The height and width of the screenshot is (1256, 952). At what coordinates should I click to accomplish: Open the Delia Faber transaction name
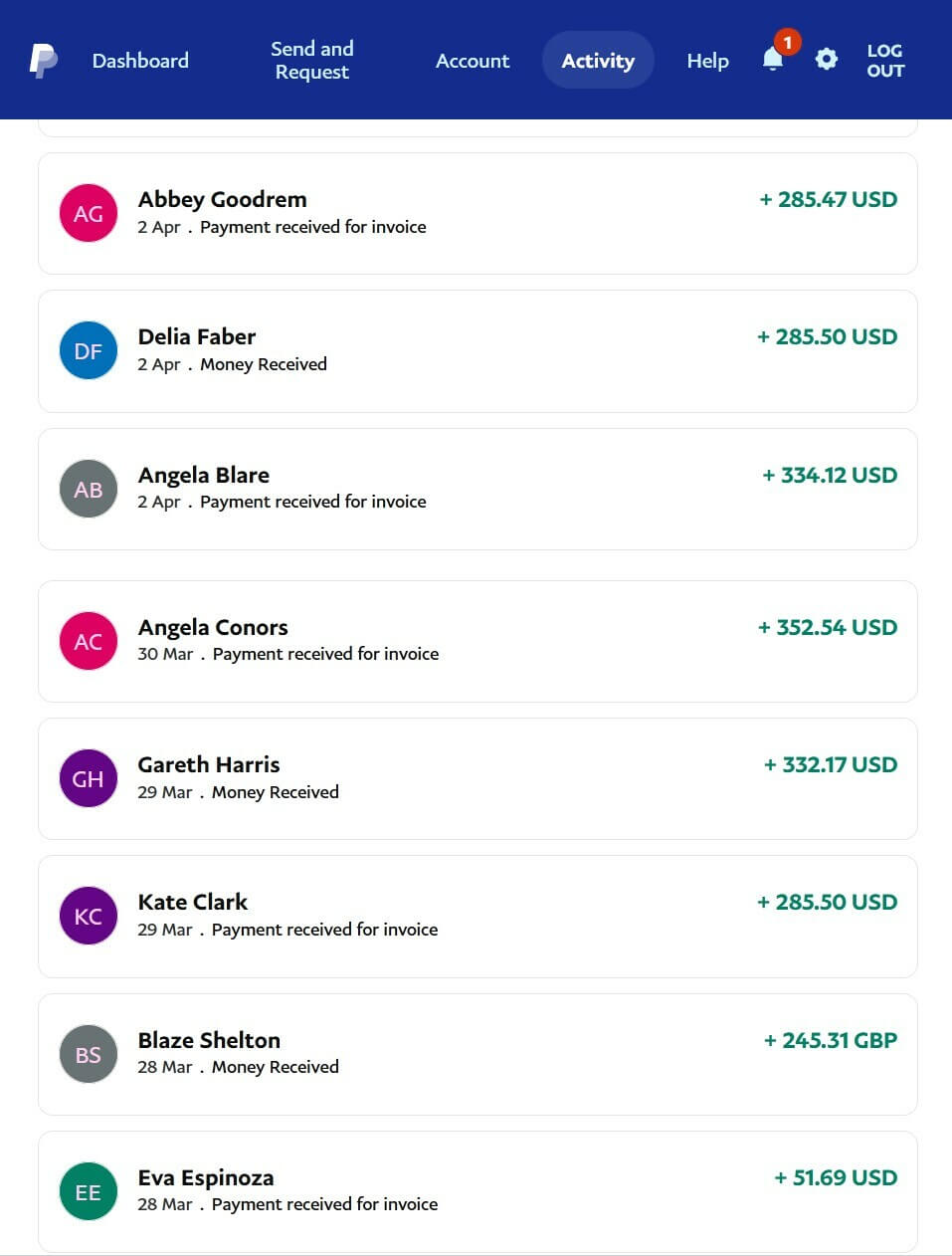pyautogui.click(x=197, y=336)
